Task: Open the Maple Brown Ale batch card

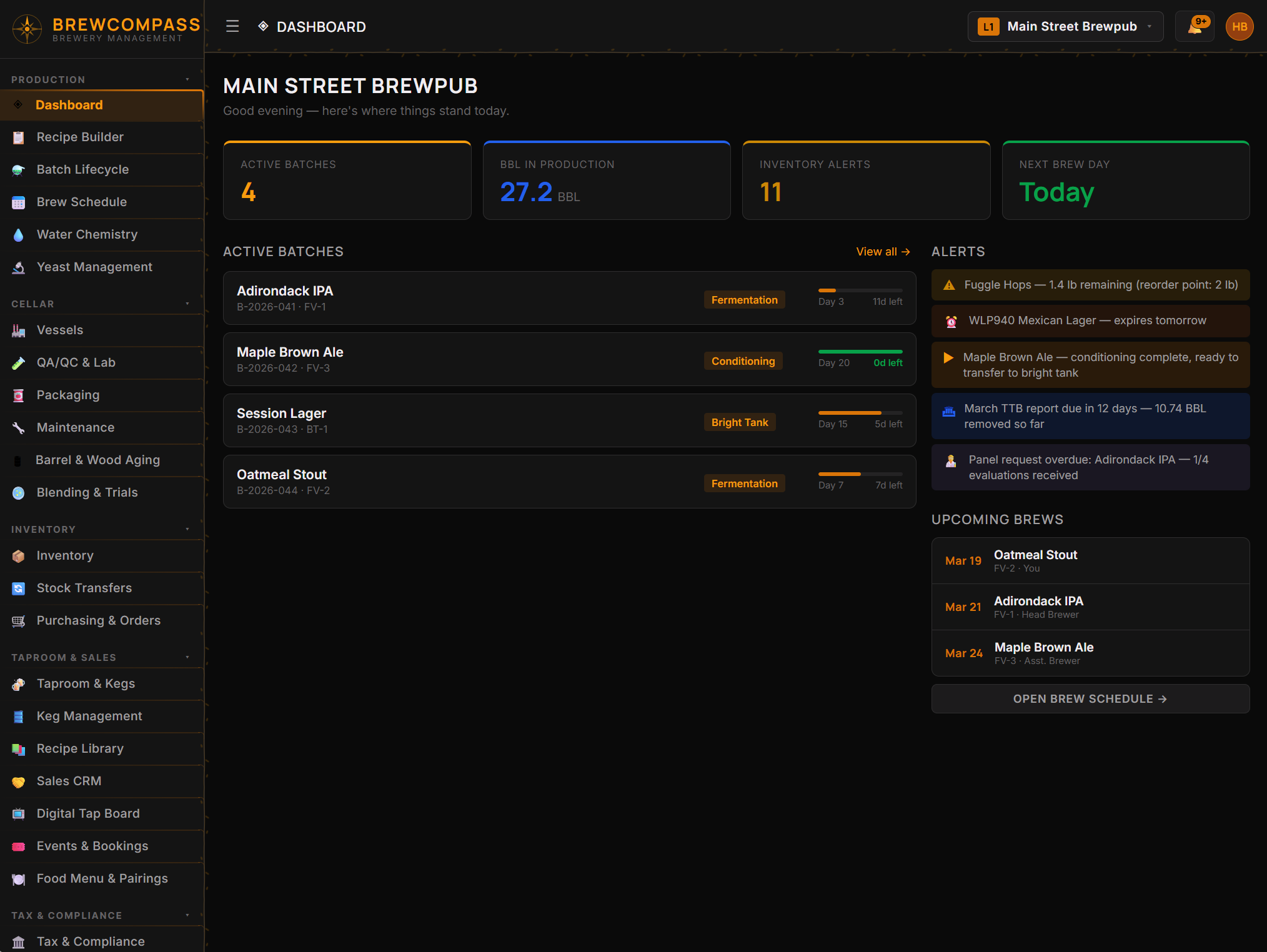Action: click(569, 360)
